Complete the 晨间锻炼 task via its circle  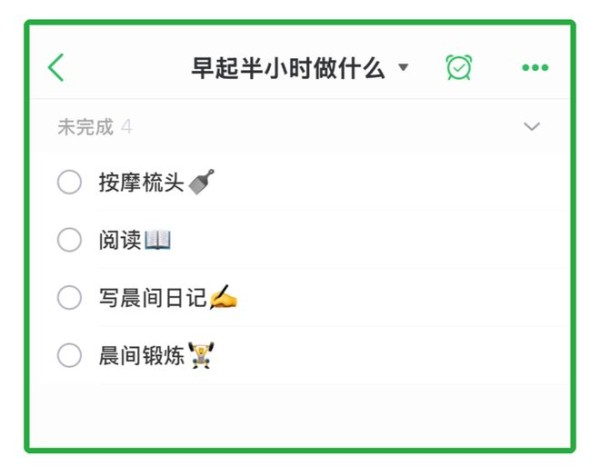tap(69, 355)
